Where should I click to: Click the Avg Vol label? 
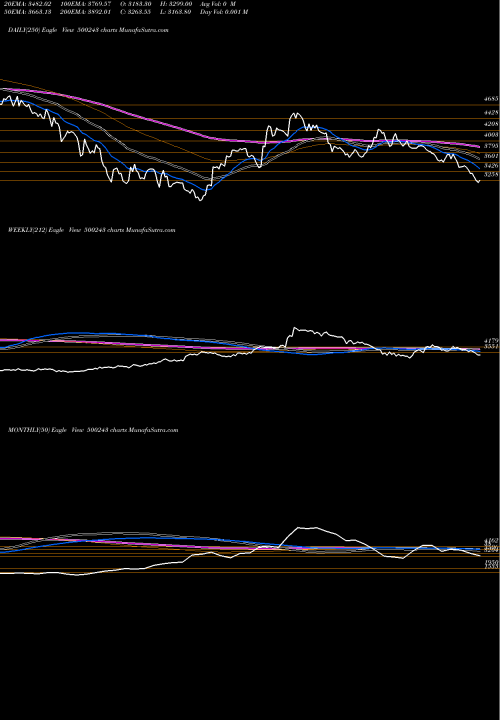(x=218, y=4)
